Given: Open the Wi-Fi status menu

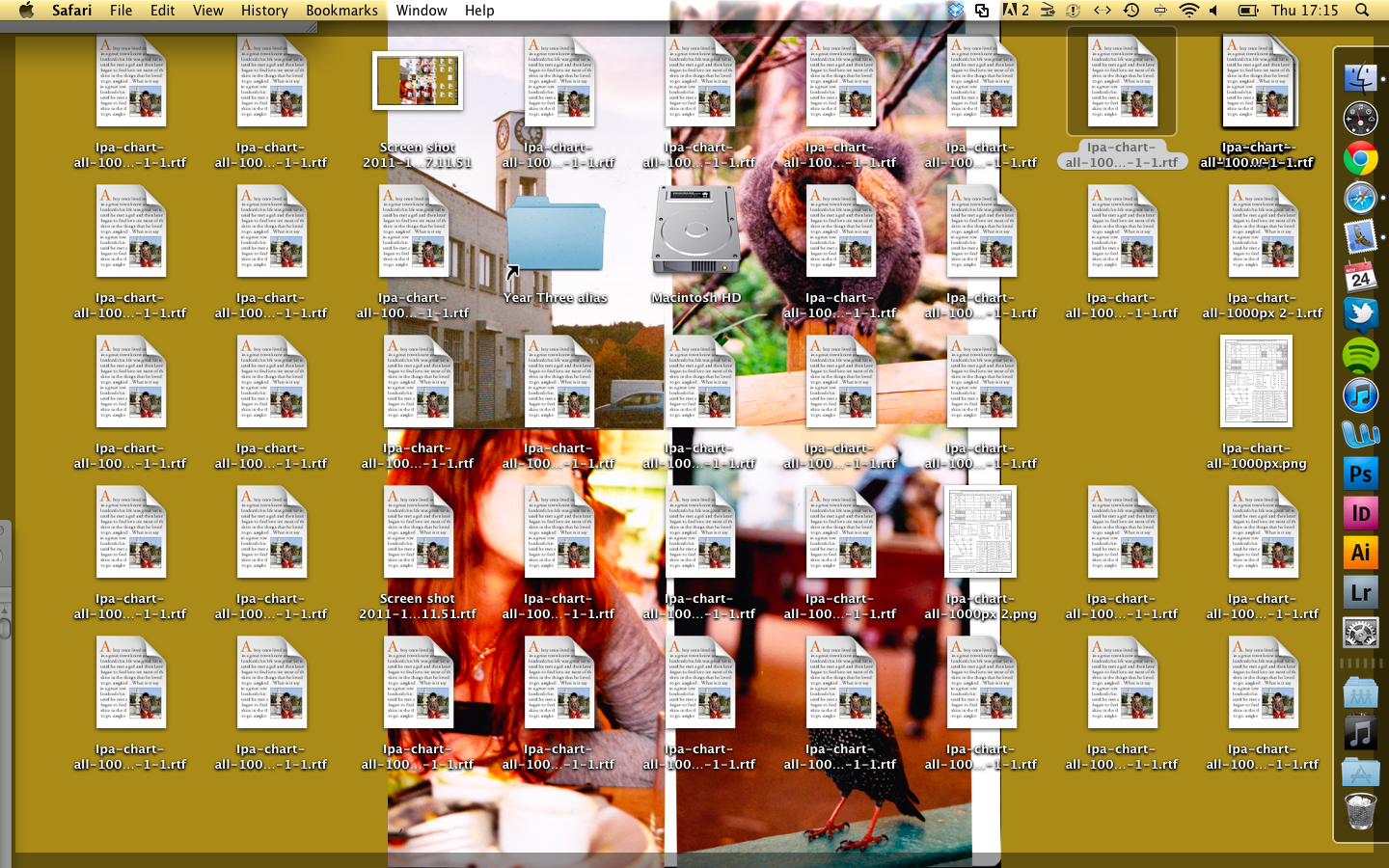Looking at the screenshot, I should click(x=1188, y=10).
